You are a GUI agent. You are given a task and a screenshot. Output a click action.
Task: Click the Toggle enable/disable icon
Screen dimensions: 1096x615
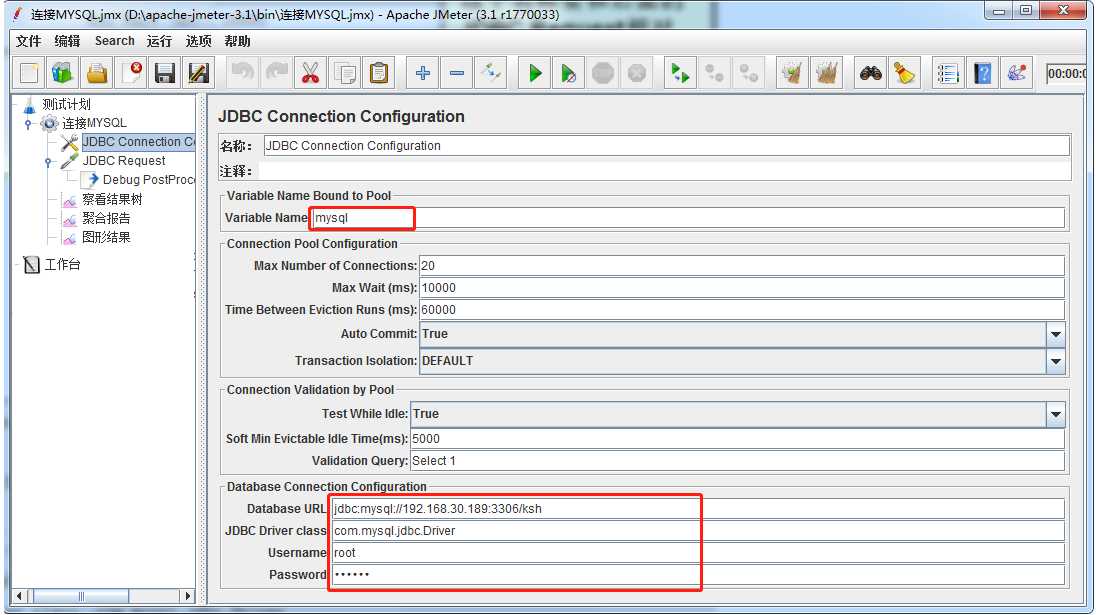pos(491,73)
